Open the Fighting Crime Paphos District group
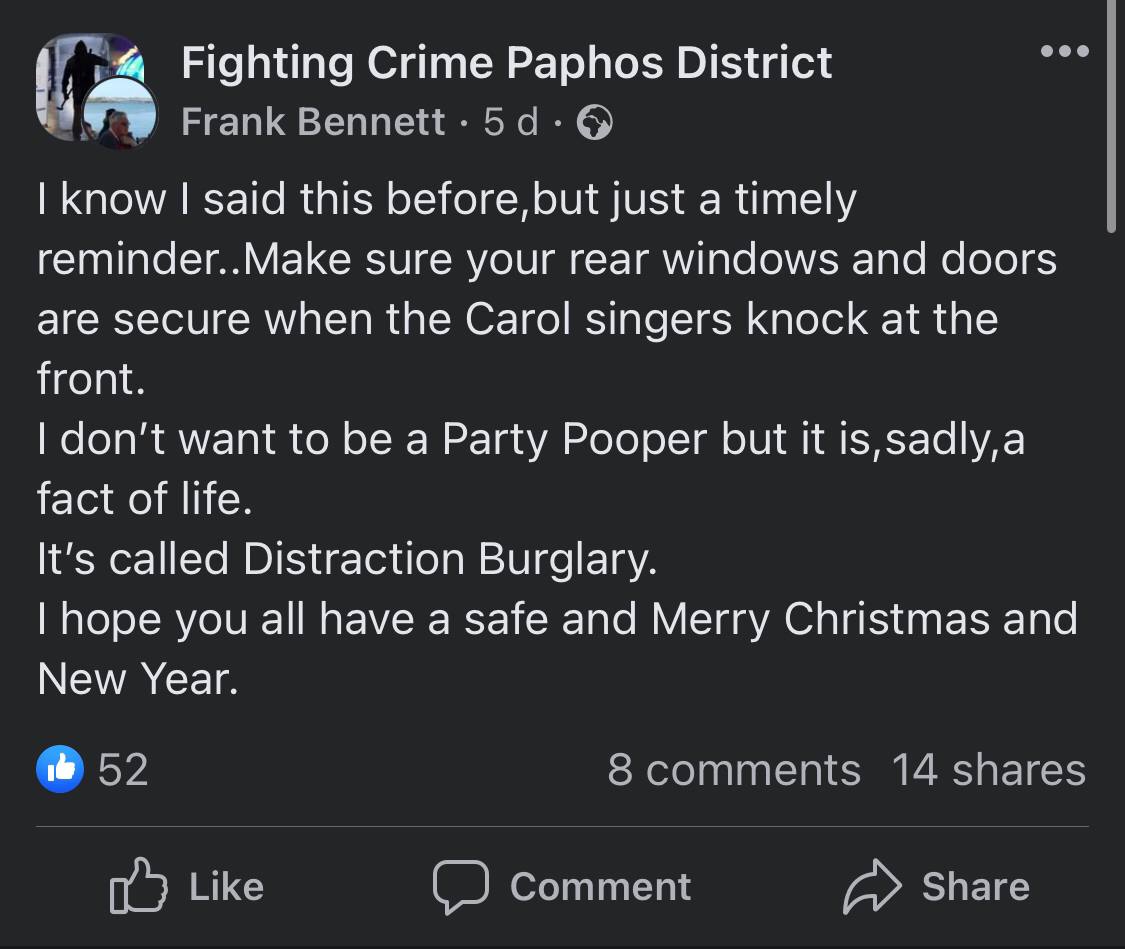This screenshot has height=949, width=1125. [x=506, y=63]
